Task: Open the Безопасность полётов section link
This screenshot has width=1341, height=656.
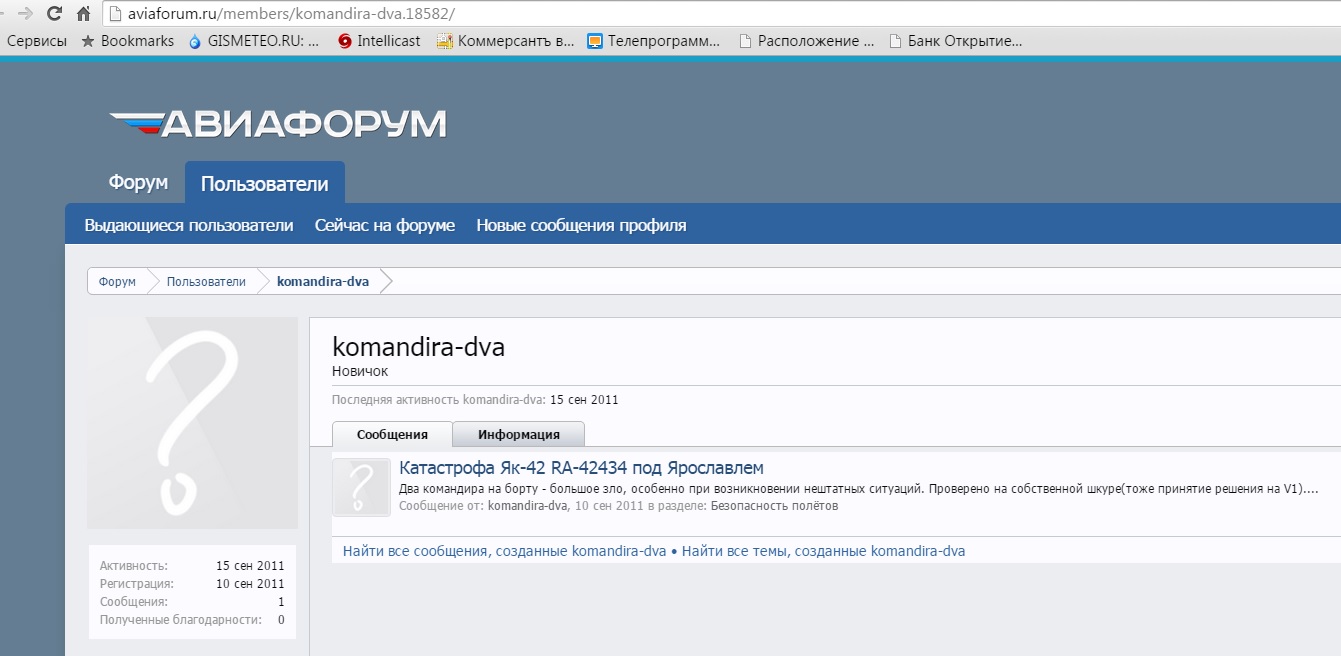Action: (x=774, y=506)
